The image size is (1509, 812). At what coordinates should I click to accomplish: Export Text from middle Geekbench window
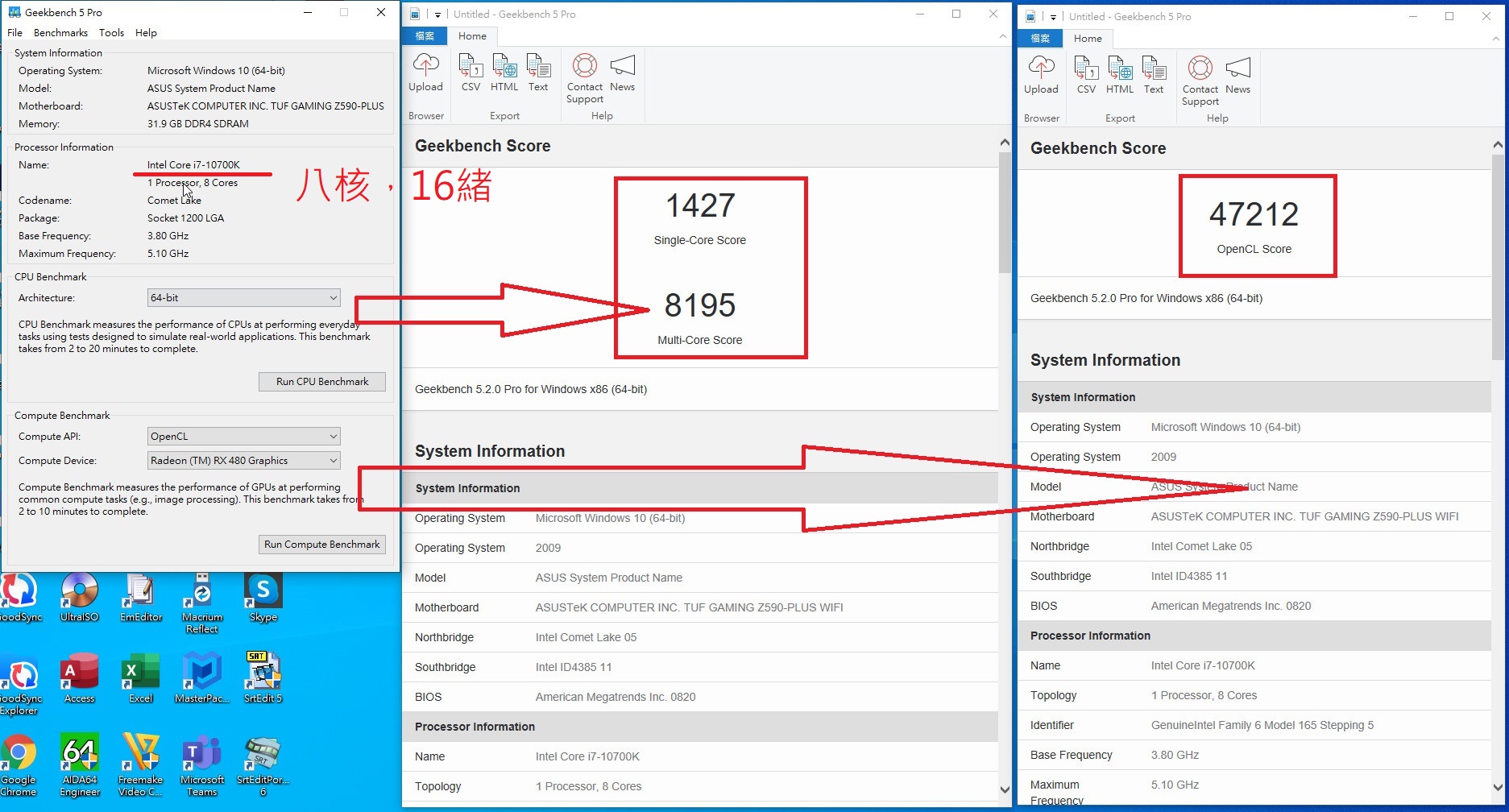[538, 72]
